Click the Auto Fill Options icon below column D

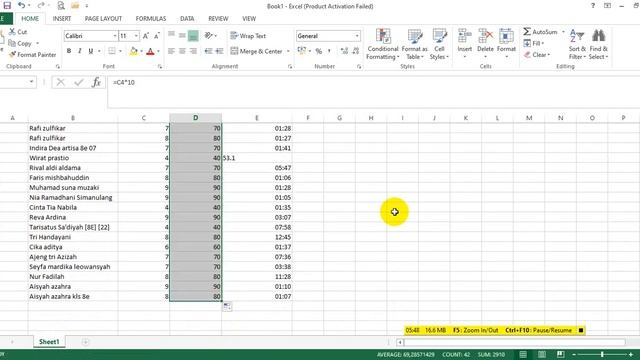pos(227,307)
